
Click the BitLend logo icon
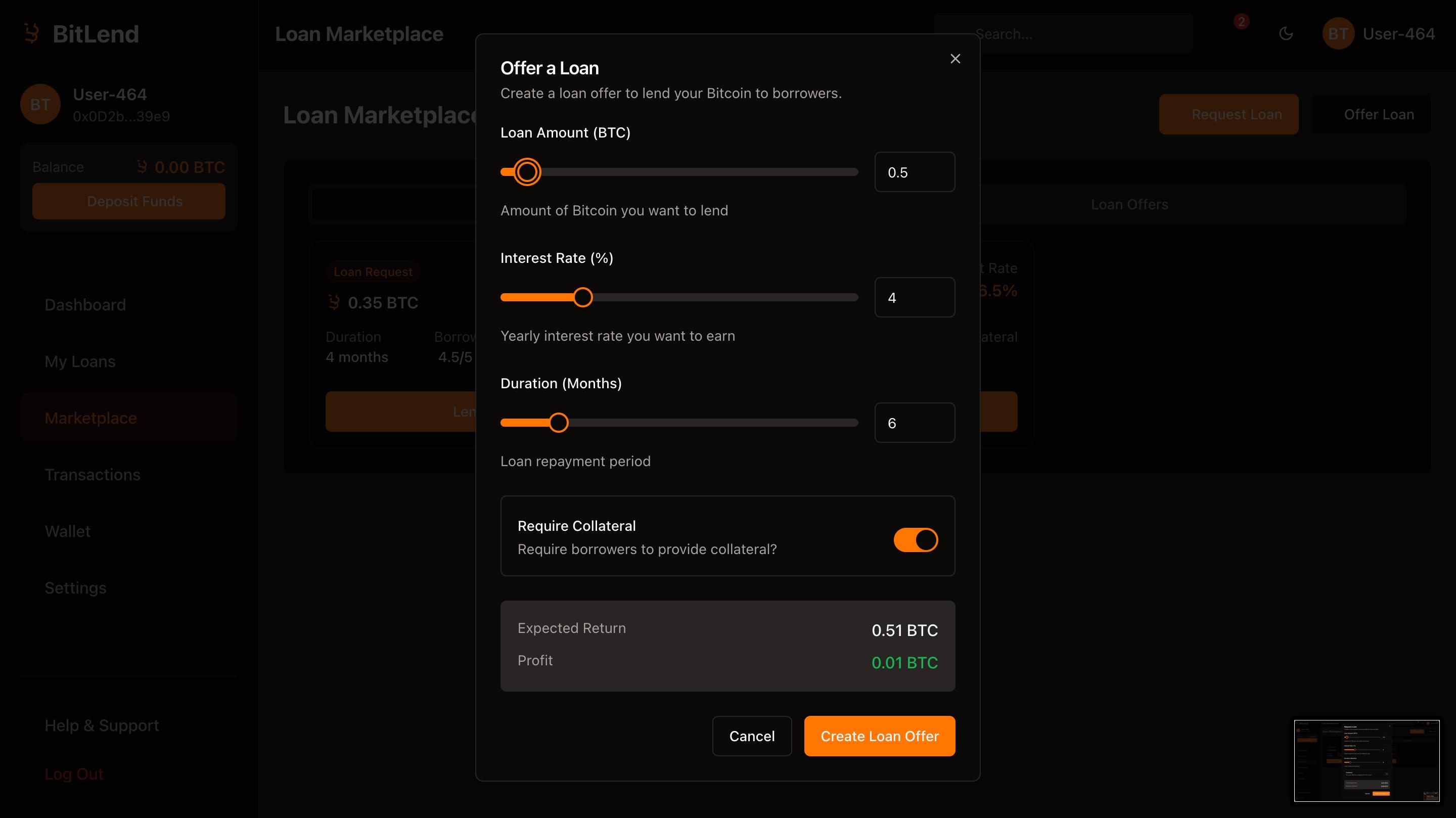(x=32, y=33)
